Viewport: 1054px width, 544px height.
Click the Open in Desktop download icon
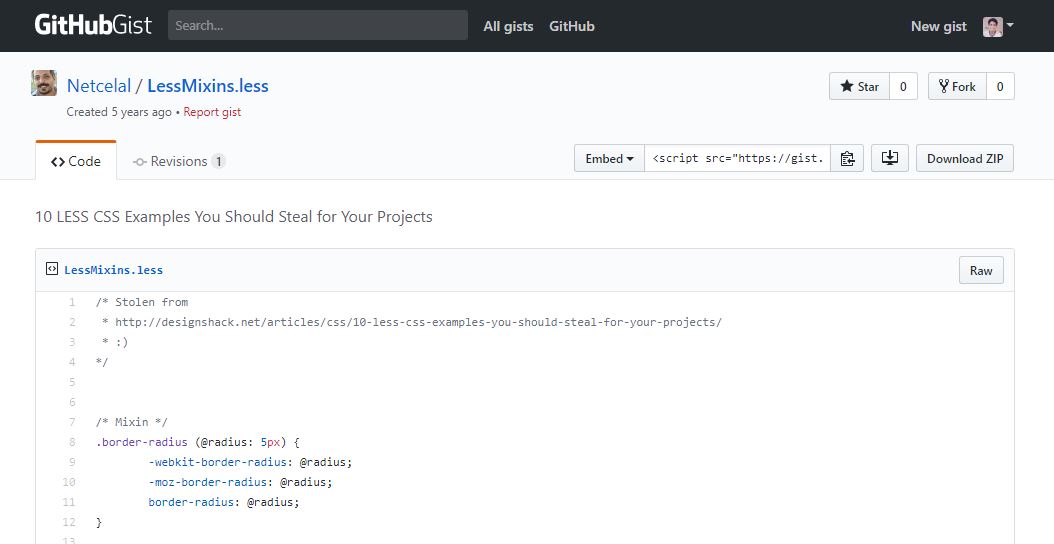coord(890,159)
